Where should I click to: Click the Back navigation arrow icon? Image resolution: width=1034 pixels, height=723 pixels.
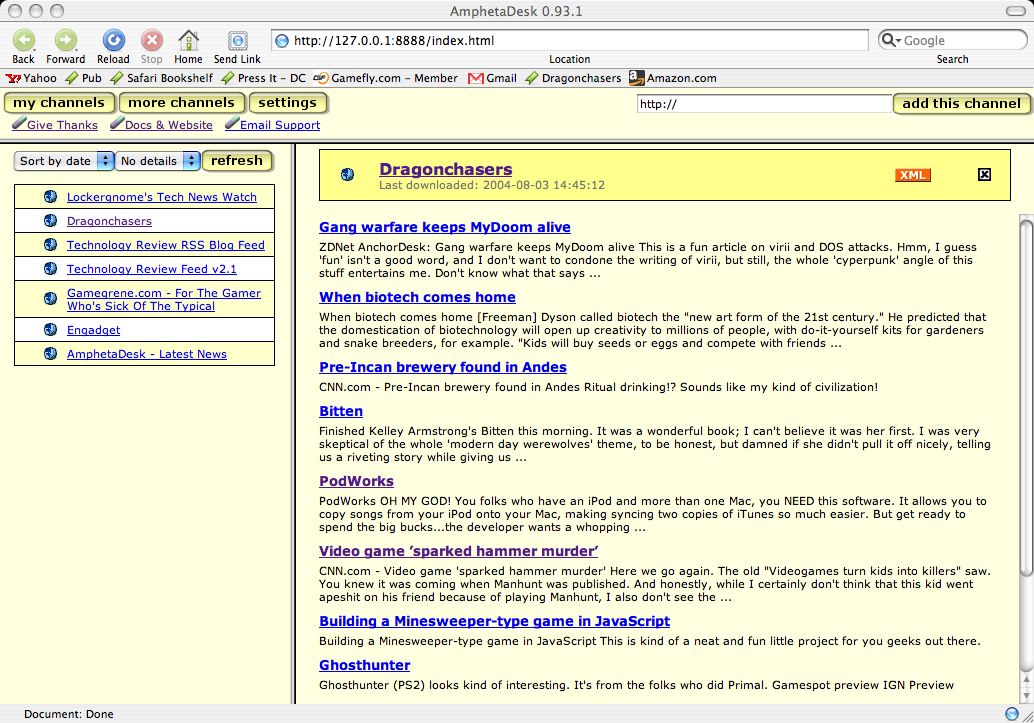pyautogui.click(x=23, y=40)
